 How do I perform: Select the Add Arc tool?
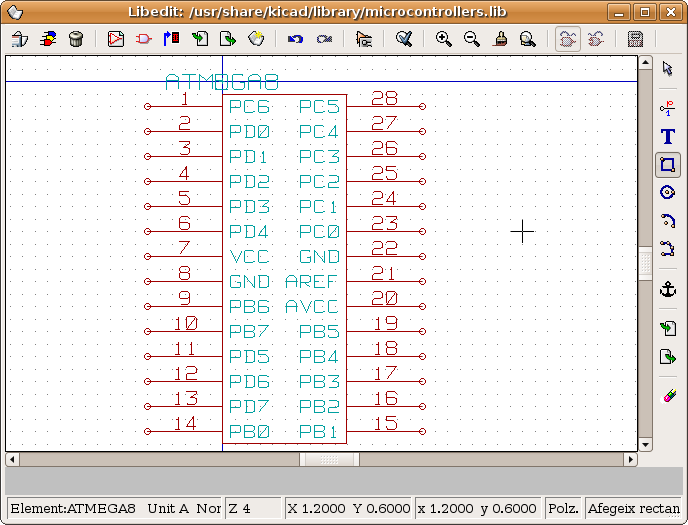click(x=667, y=221)
